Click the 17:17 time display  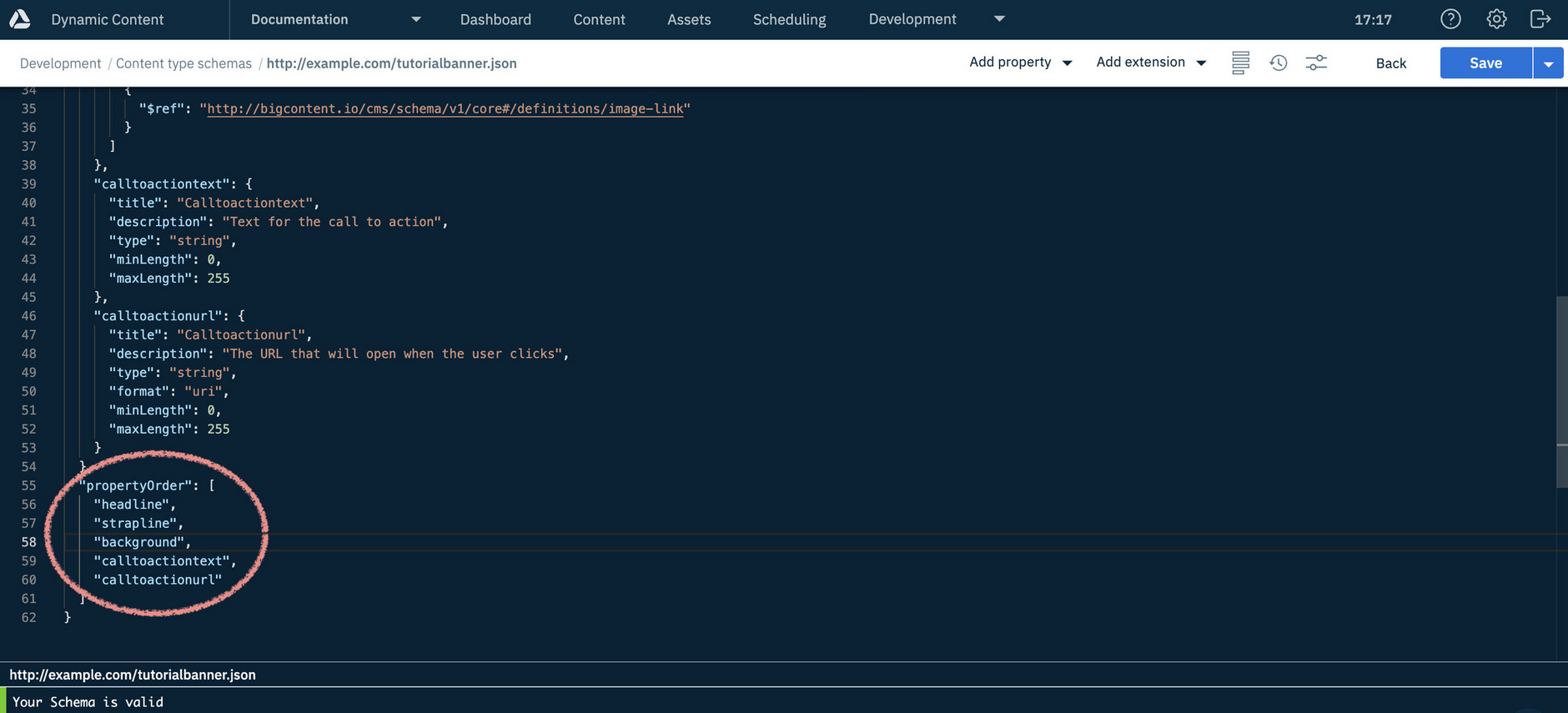[1373, 19]
